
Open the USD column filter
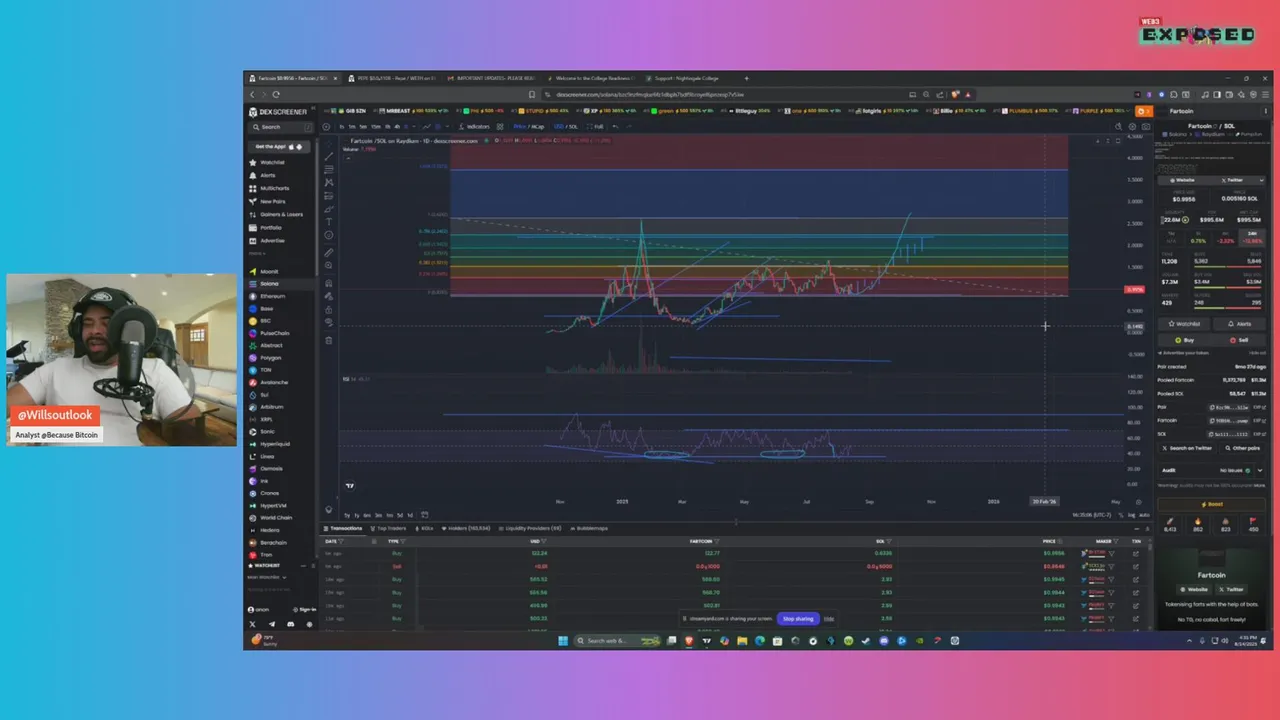pyautogui.click(x=544, y=541)
